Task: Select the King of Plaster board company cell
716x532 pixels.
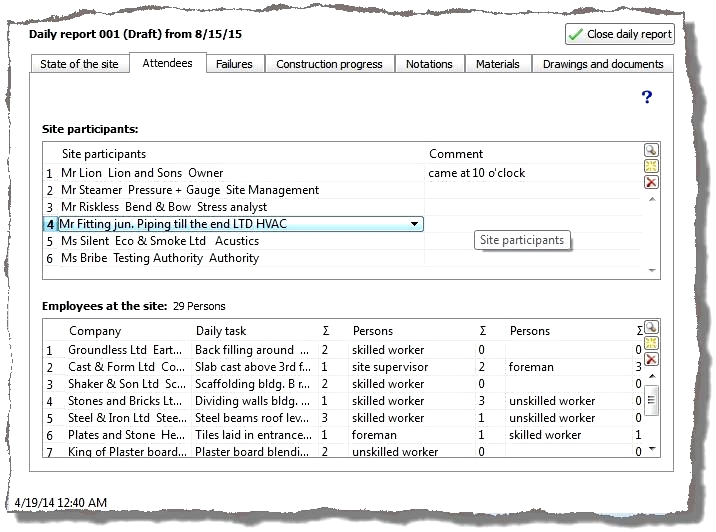Action: click(x=127, y=452)
